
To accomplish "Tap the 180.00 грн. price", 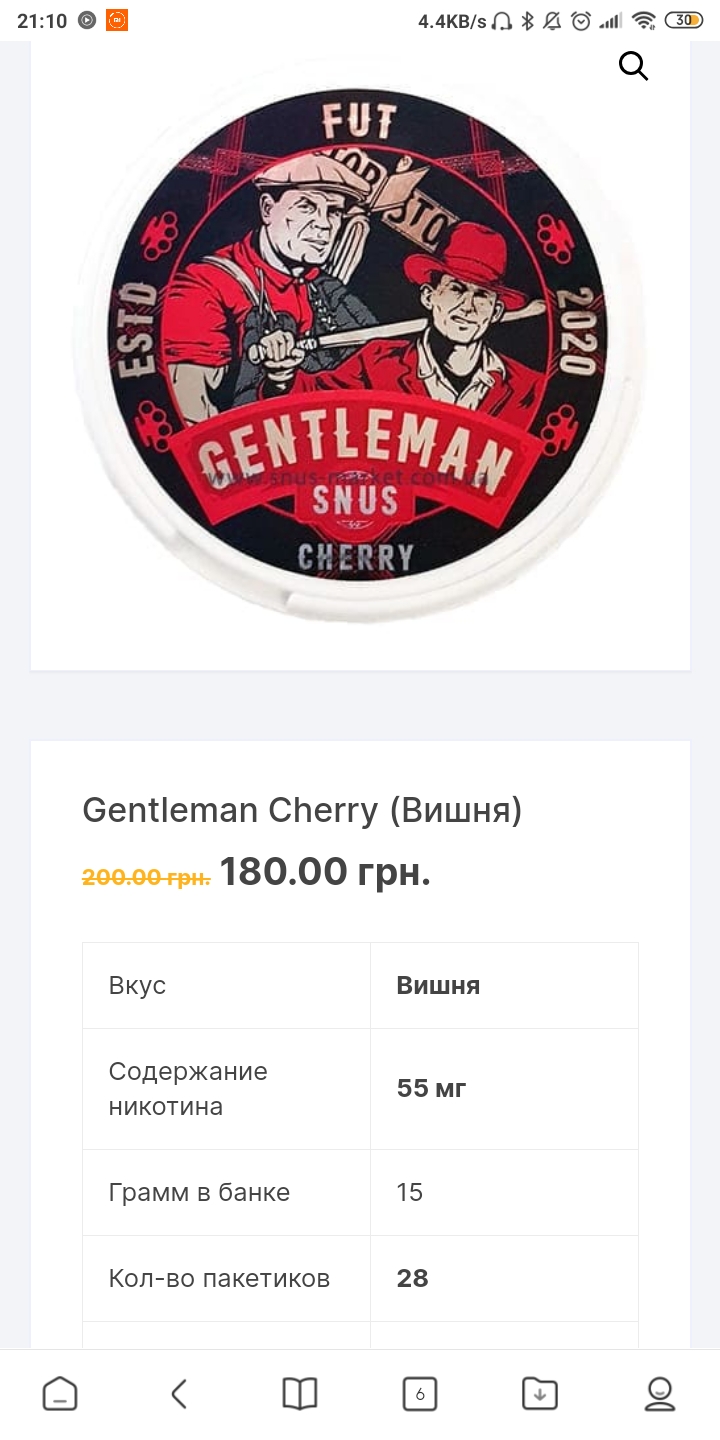I will [325, 872].
